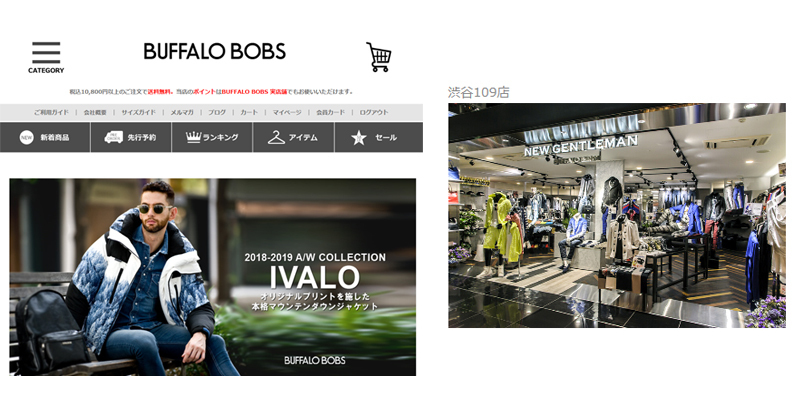800x412 pixels.
Task: Click the hanger item icon
Action: 276,137
